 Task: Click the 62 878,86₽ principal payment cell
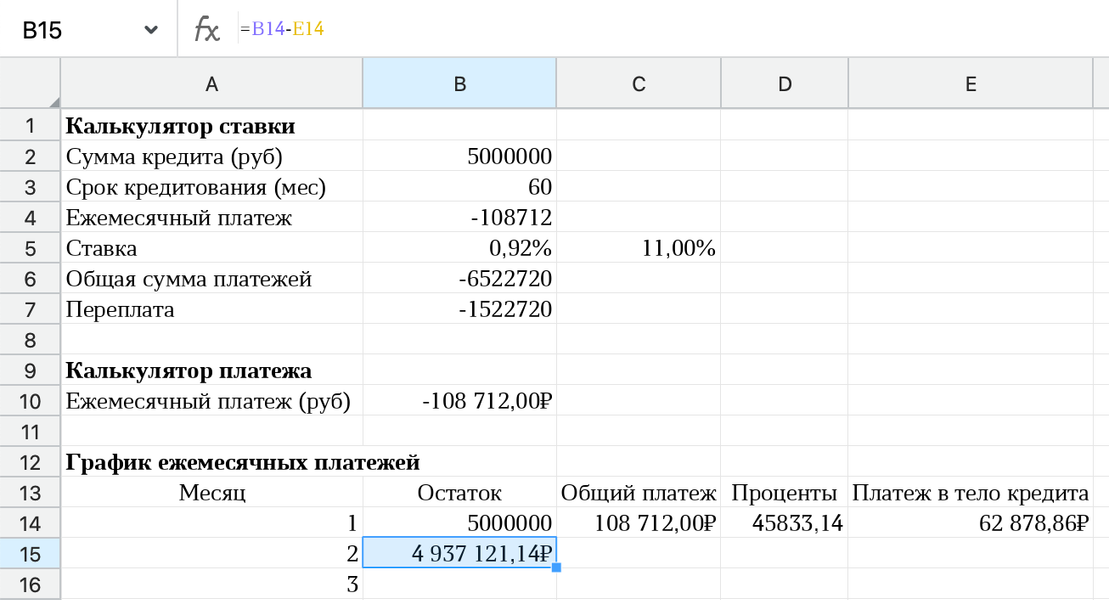click(970, 524)
